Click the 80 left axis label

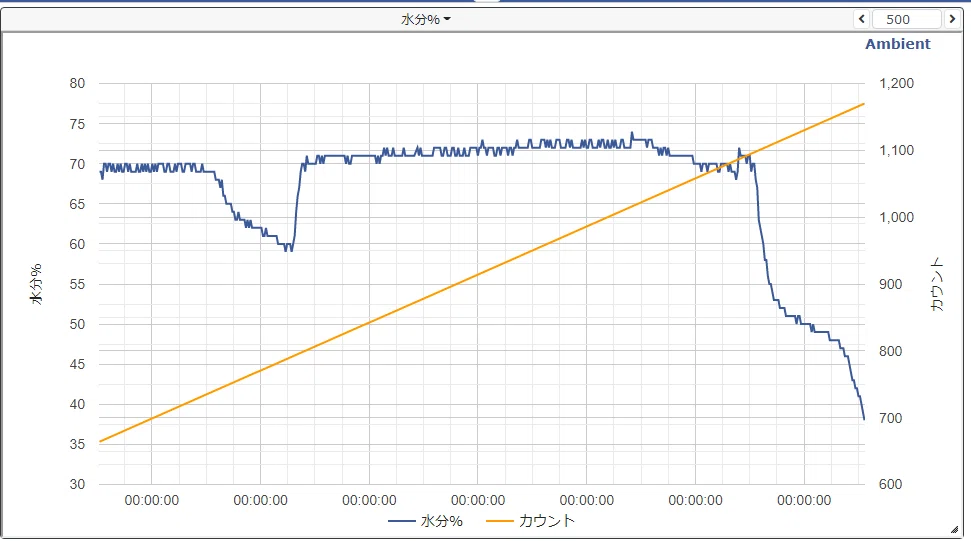[77, 83]
